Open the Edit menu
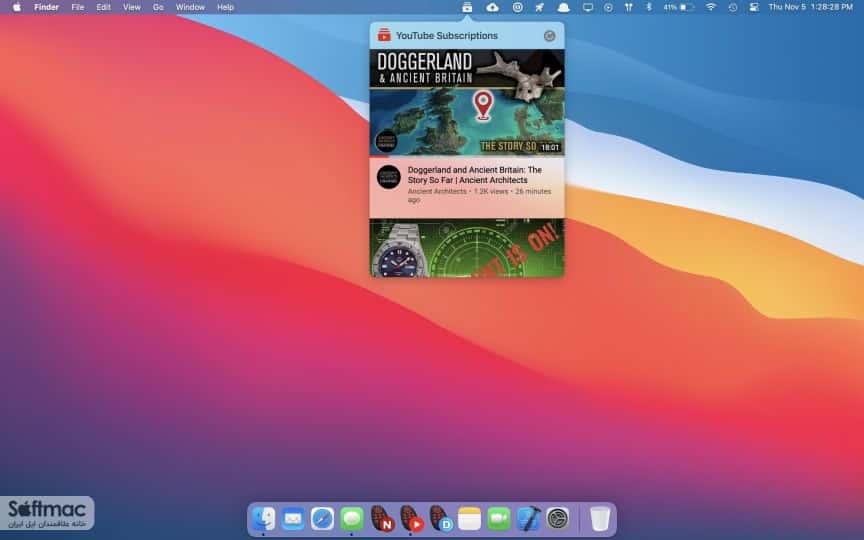This screenshot has width=864, height=540. 103,7
